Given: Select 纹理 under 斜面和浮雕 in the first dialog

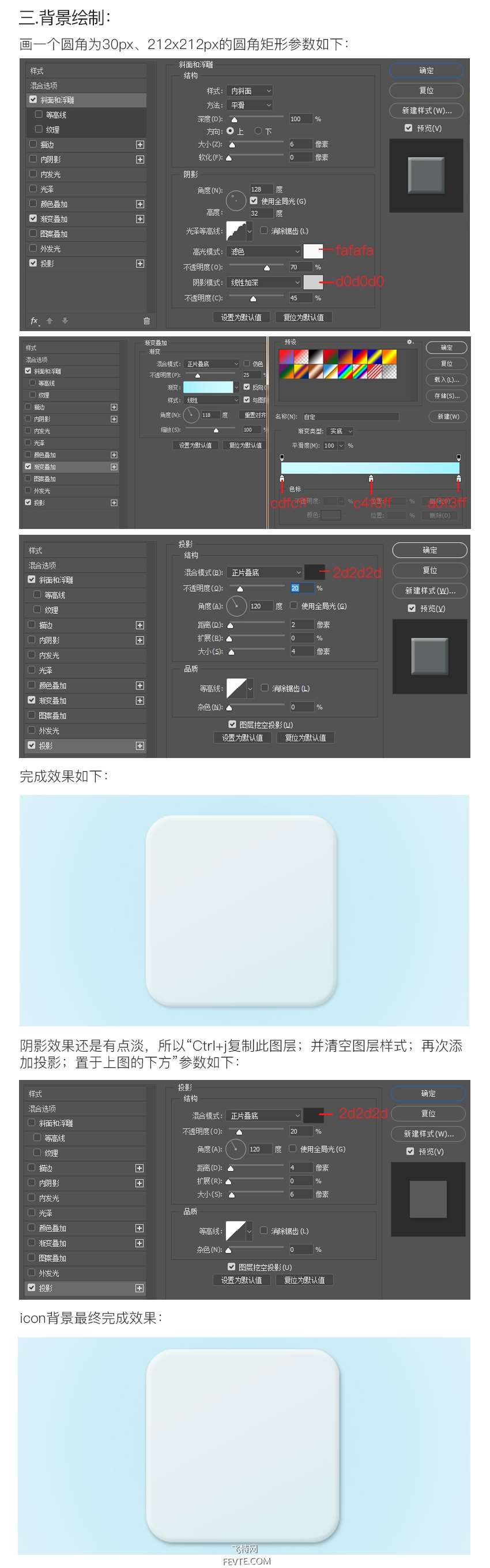Looking at the screenshot, I should [x=86, y=130].
